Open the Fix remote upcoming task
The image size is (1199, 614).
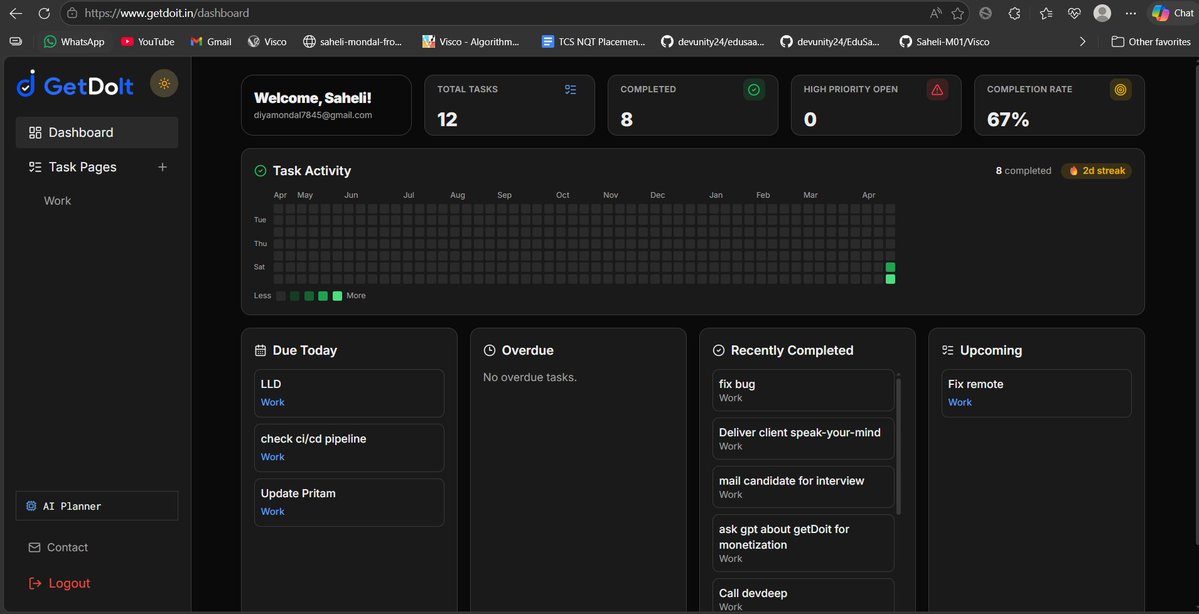click(x=1037, y=393)
